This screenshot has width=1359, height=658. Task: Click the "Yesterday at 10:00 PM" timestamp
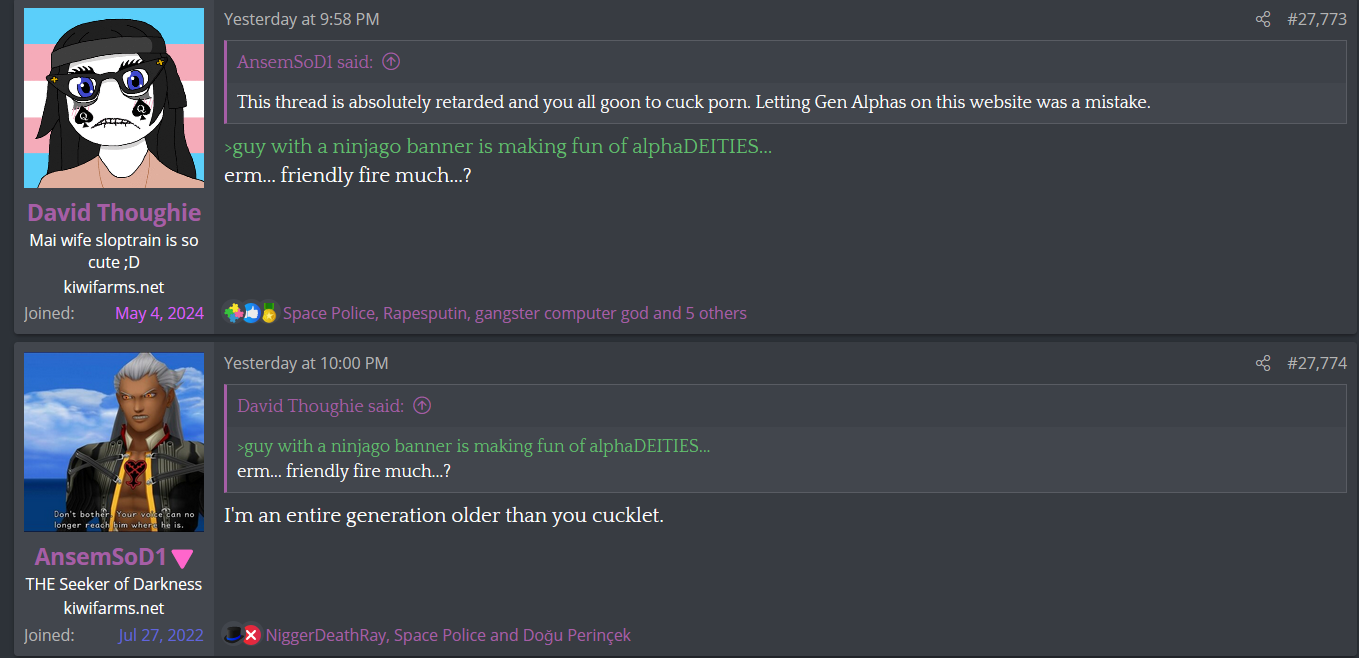[306, 363]
